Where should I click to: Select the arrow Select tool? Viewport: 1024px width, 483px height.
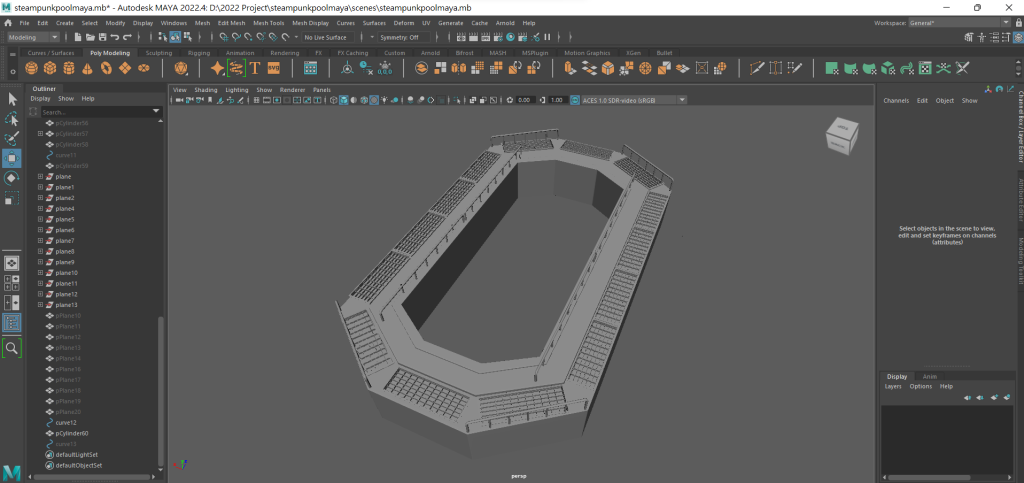coord(12,99)
